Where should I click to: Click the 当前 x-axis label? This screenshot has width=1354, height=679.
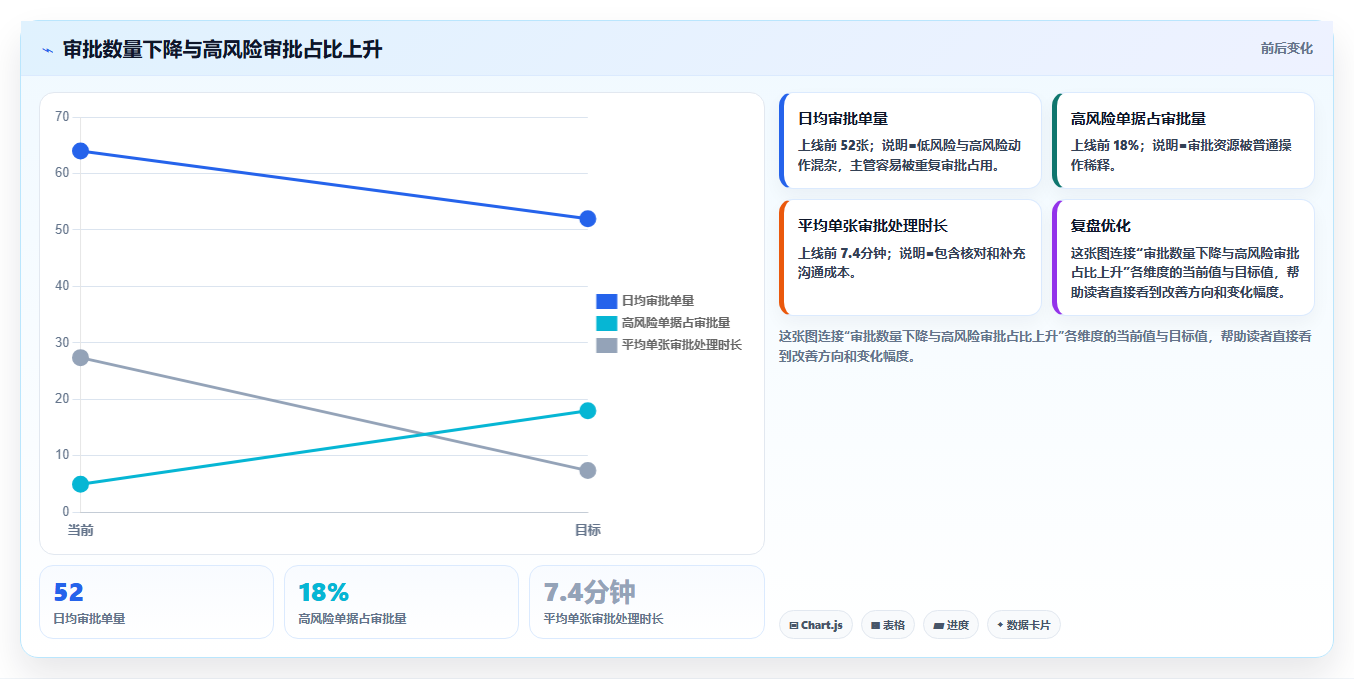[x=81, y=530]
